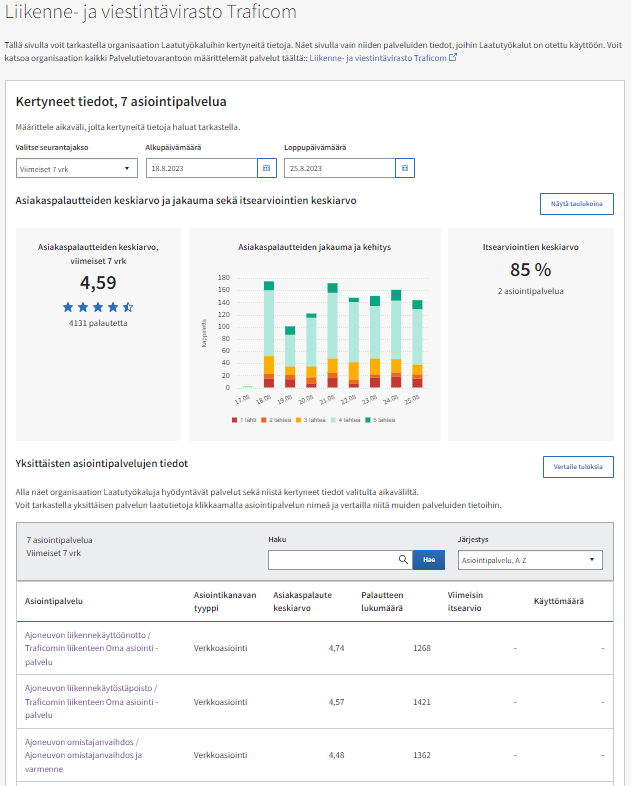Click the magnifier icon in Haku field
This screenshot has height=786, width=631.
[x=403, y=560]
